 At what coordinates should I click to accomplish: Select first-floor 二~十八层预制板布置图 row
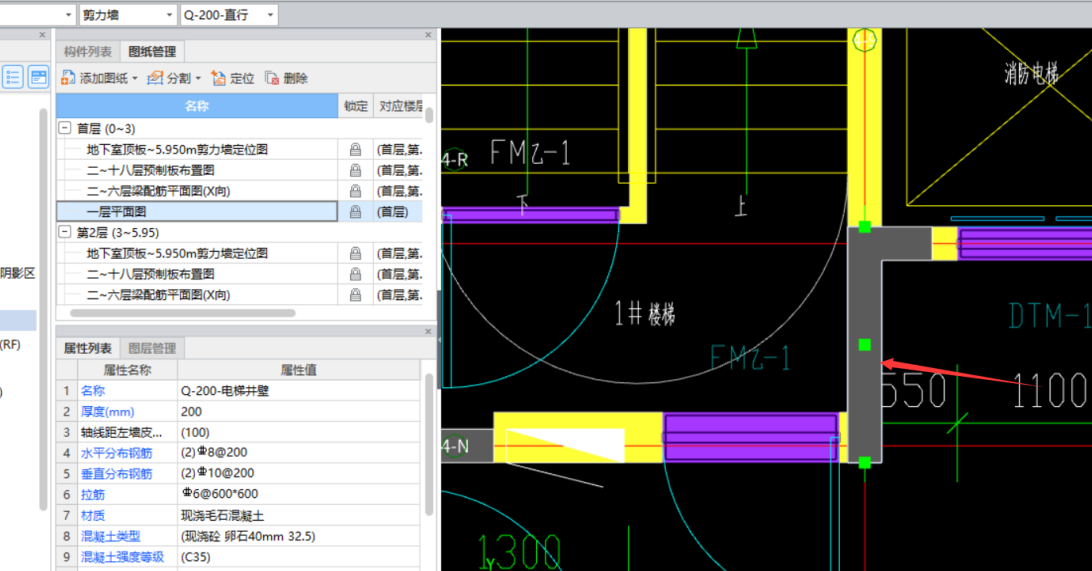197,171
